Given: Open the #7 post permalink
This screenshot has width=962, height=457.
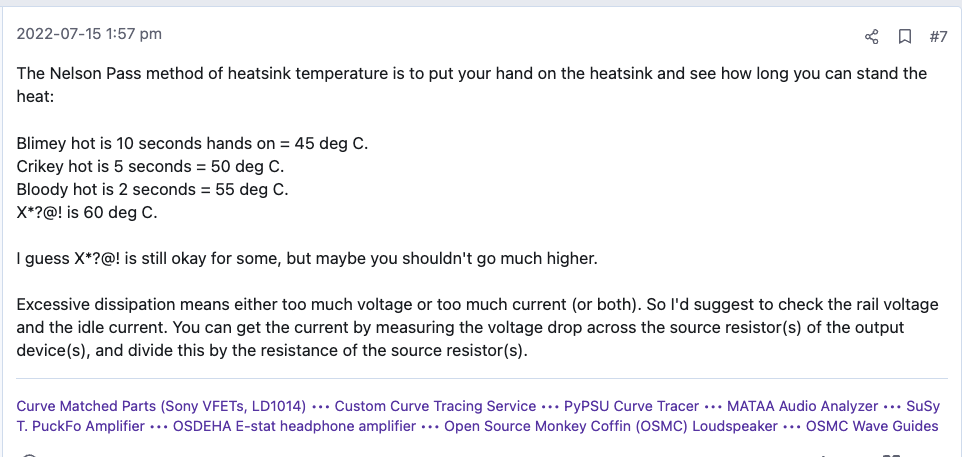Looking at the screenshot, I should (x=937, y=37).
